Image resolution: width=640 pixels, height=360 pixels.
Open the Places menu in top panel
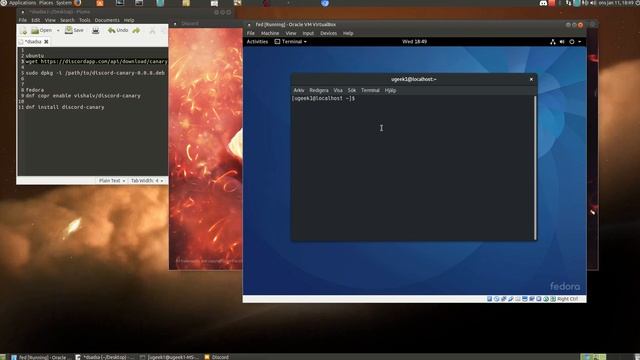click(x=46, y=3)
